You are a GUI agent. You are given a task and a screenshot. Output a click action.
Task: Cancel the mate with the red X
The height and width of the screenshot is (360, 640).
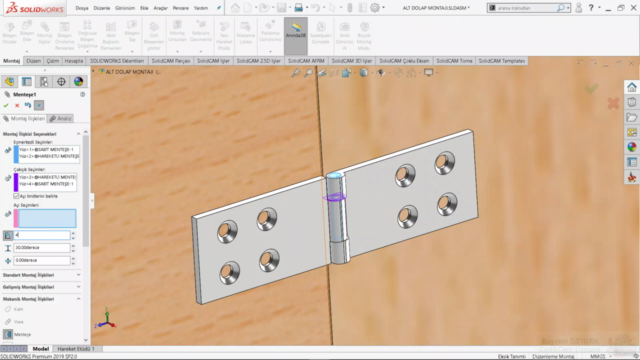17,105
